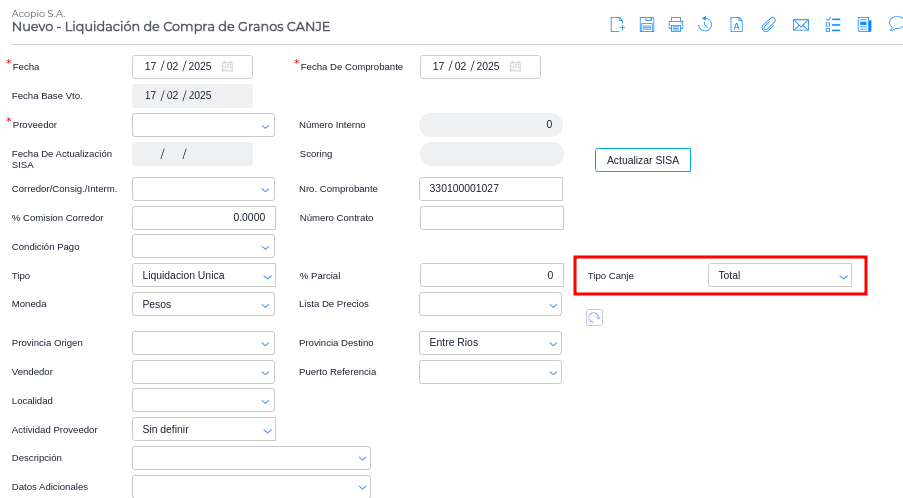Attach a file using the paperclip icon

tap(768, 25)
